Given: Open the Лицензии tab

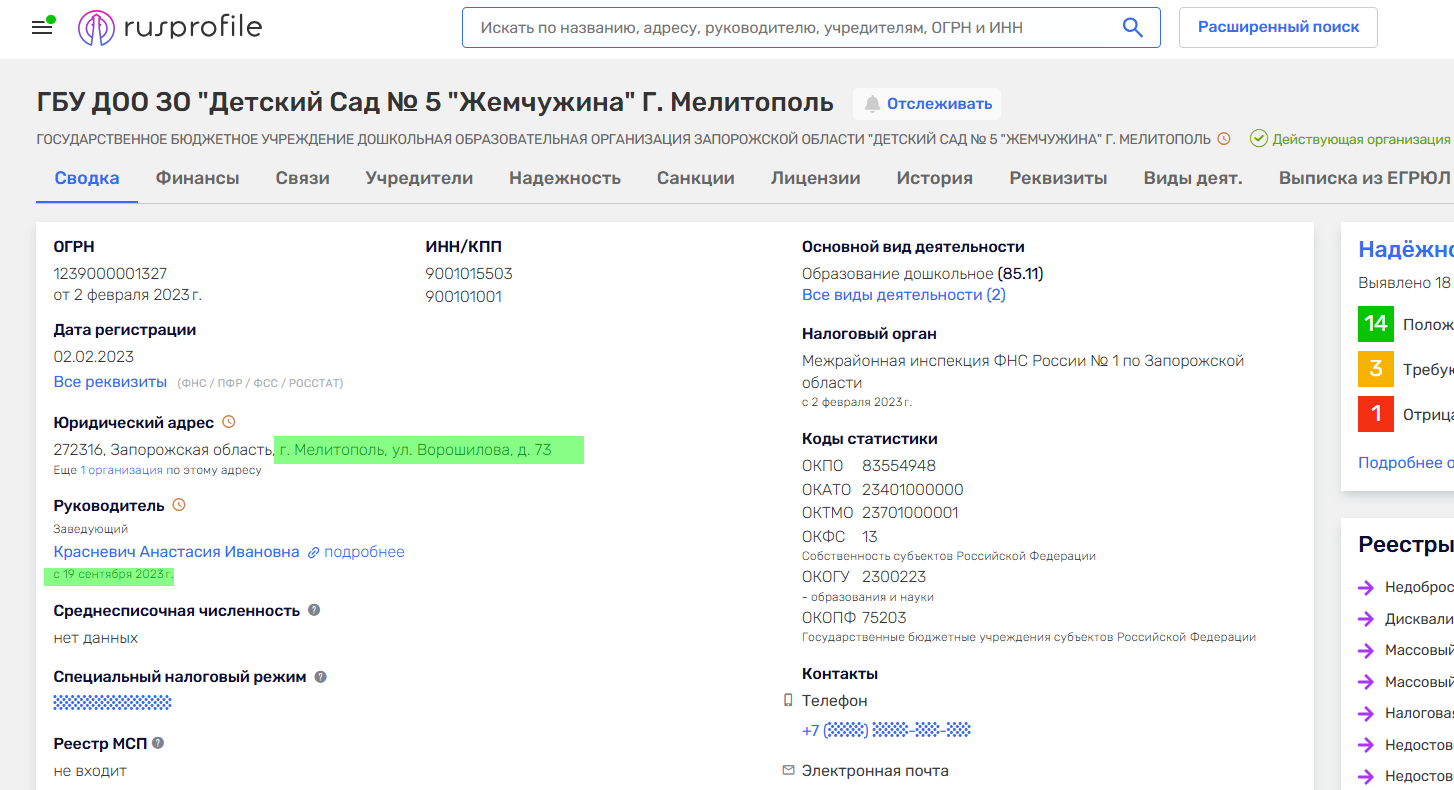Looking at the screenshot, I should click(x=815, y=178).
